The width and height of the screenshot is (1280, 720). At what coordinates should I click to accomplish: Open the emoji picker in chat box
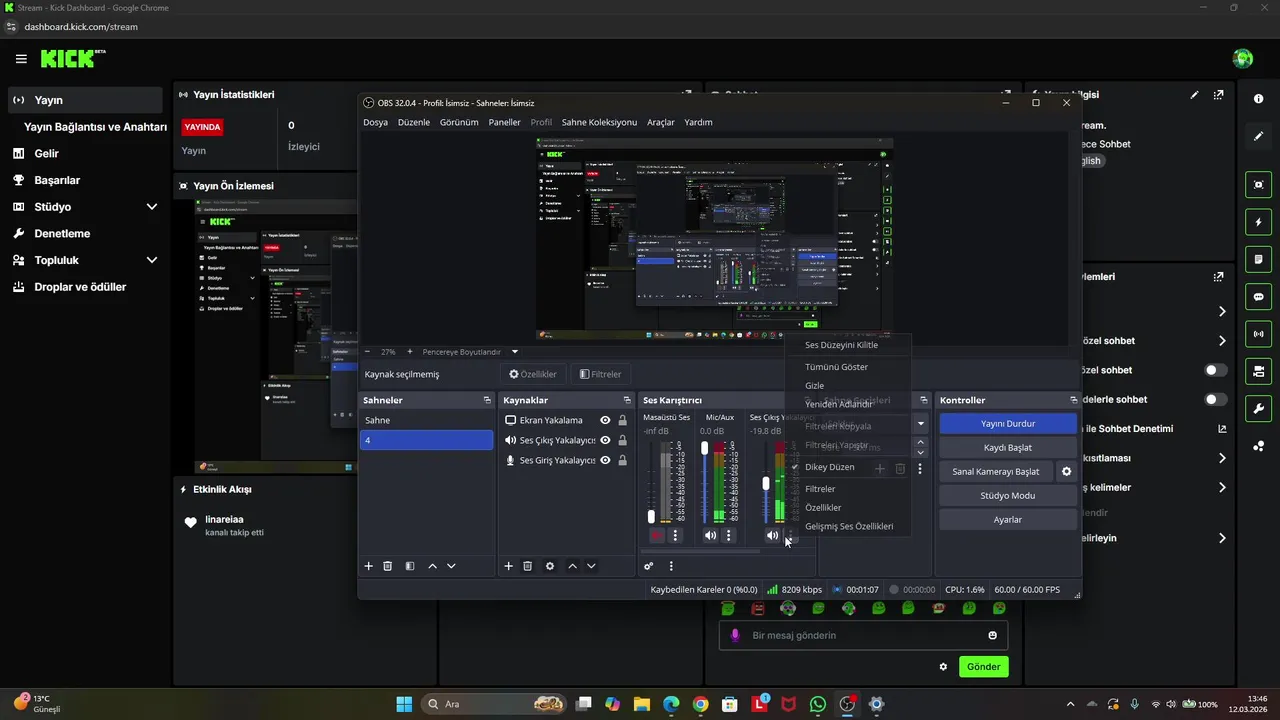992,635
